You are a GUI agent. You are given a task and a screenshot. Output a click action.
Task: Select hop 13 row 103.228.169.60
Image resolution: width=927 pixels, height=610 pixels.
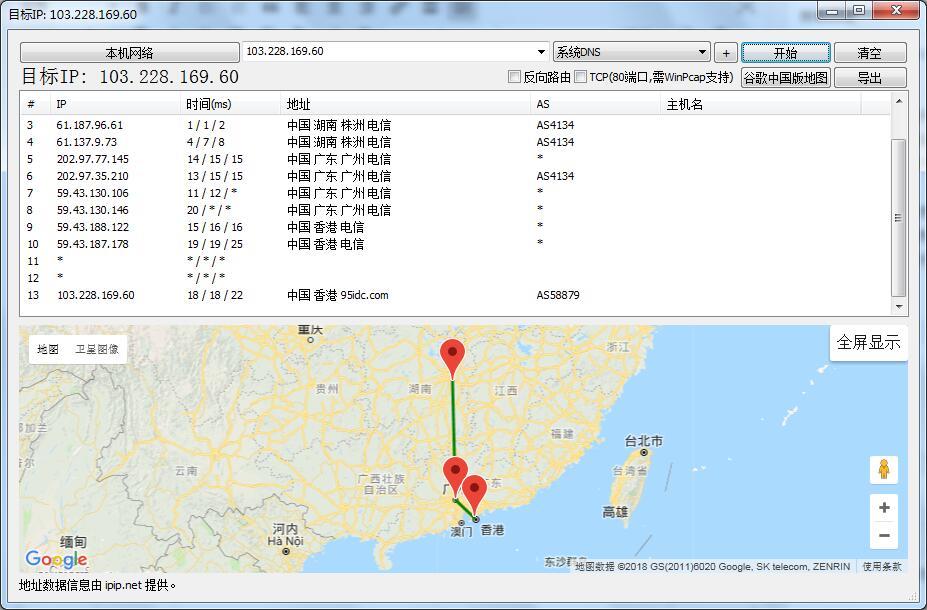[x=96, y=295]
